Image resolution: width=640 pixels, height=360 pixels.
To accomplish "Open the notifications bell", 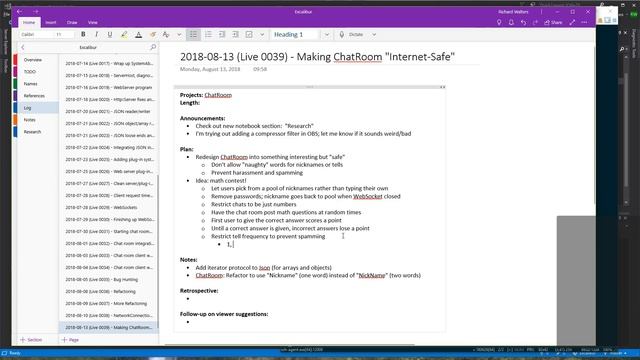I will click(511, 22).
